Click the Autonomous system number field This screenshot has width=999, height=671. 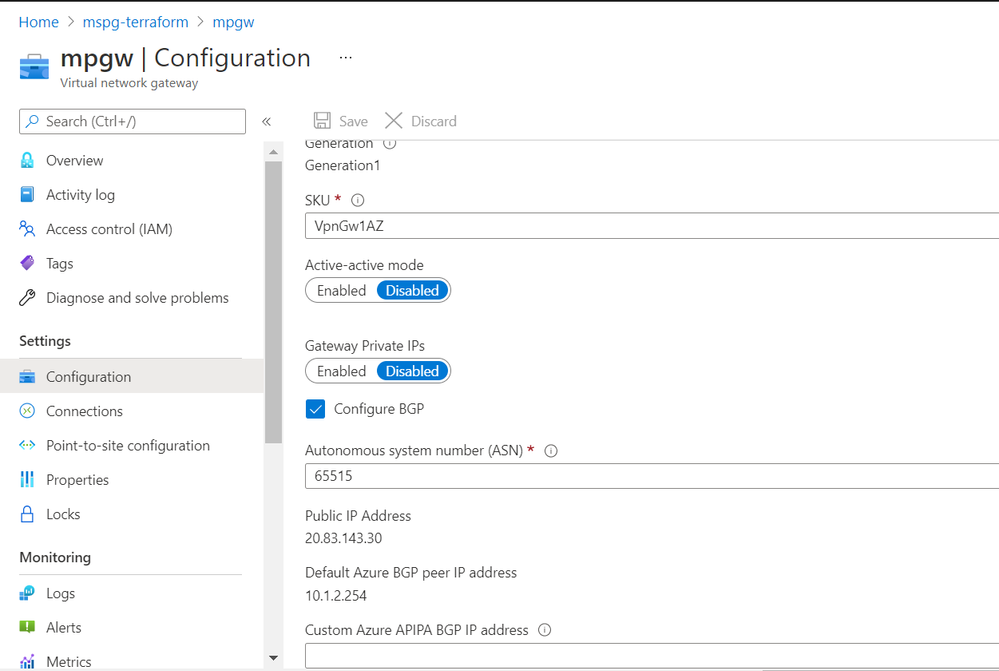tap(652, 476)
